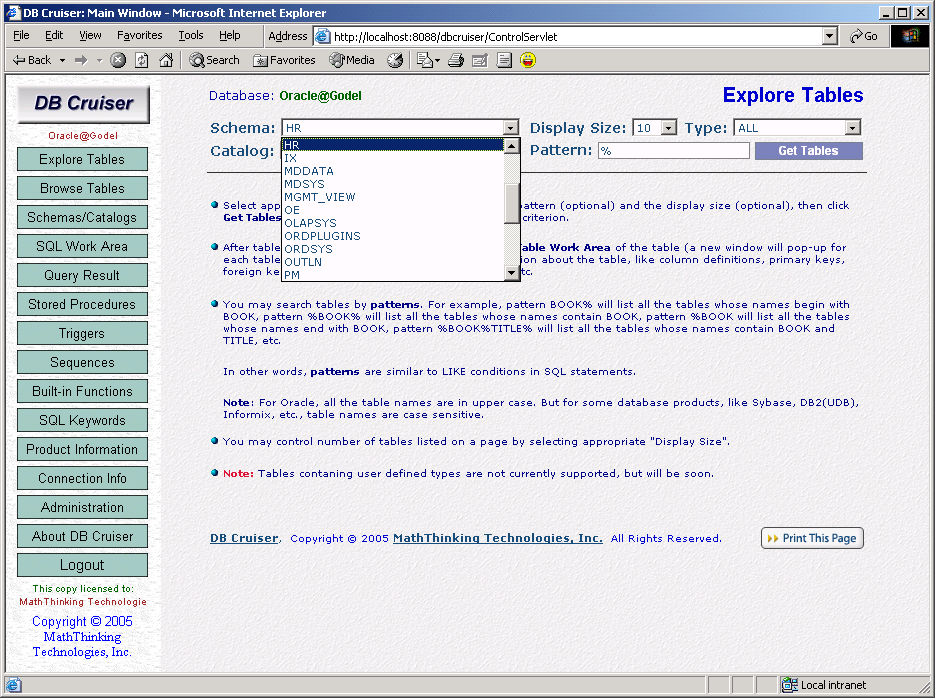Open Stored Procedures from sidebar
This screenshot has height=698, width=935.
(82, 305)
